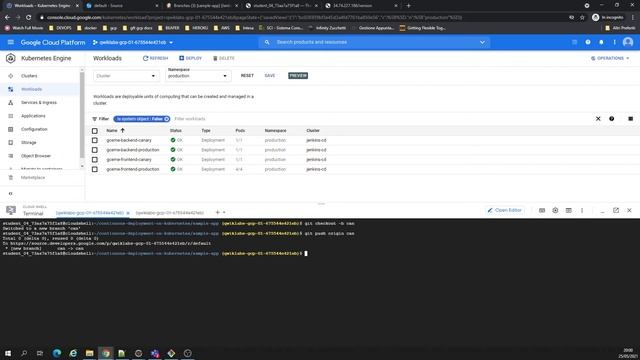Image resolution: width=640 pixels, height=360 pixels.
Task: Open the project selector dropdown in header
Action: [x=133, y=42]
